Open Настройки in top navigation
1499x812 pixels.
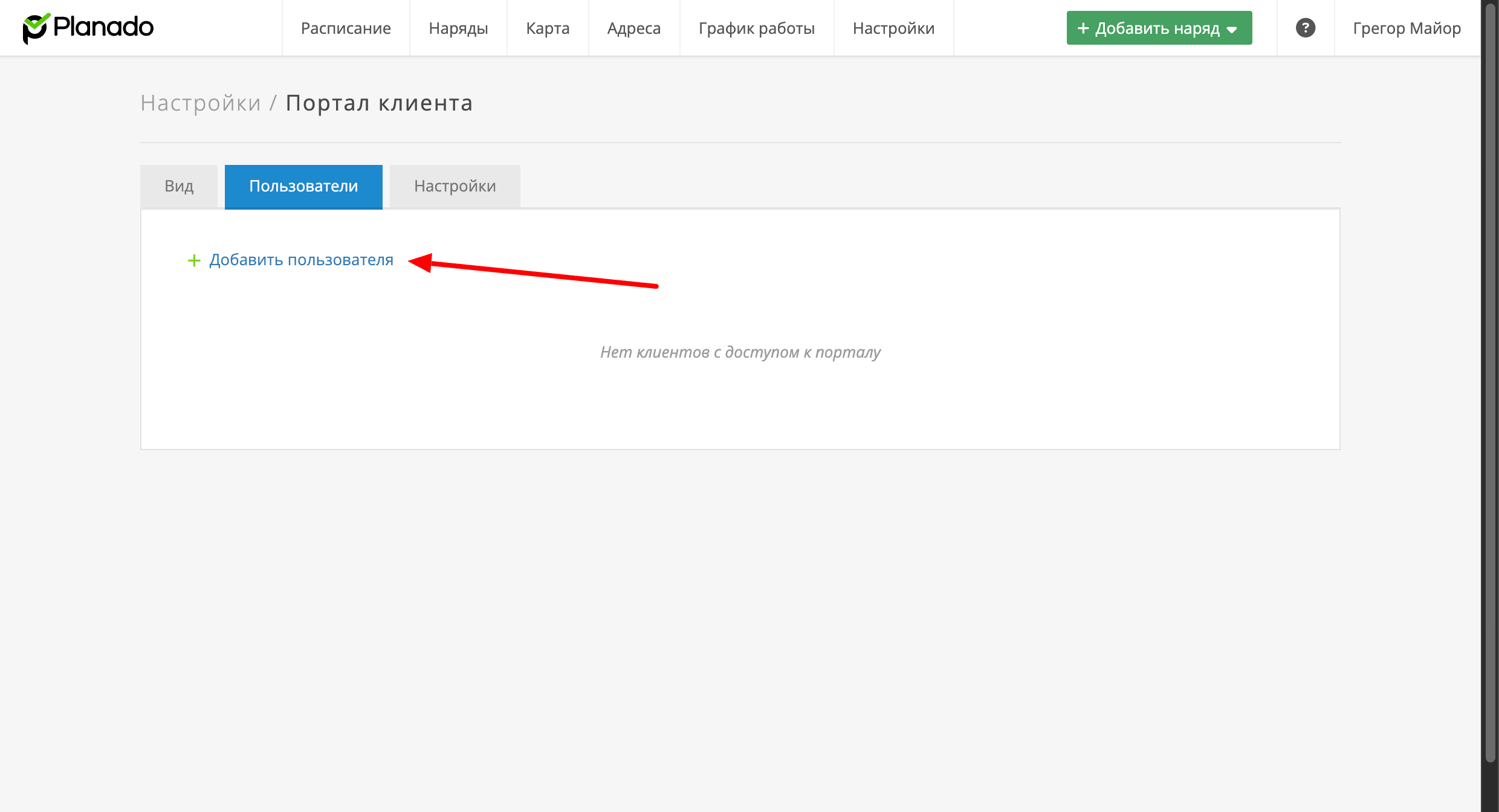(x=893, y=28)
